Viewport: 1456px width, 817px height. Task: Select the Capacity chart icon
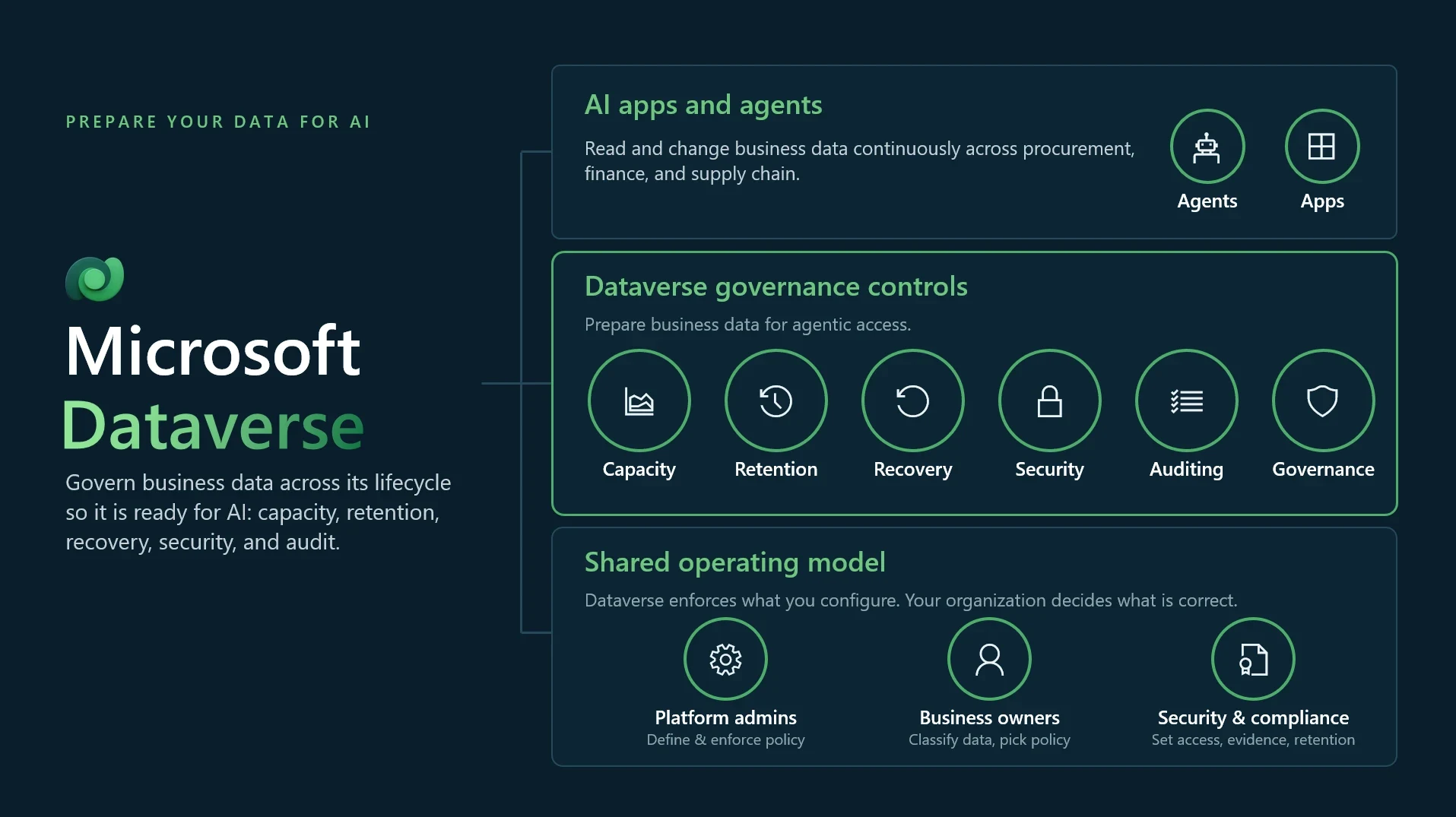point(639,401)
